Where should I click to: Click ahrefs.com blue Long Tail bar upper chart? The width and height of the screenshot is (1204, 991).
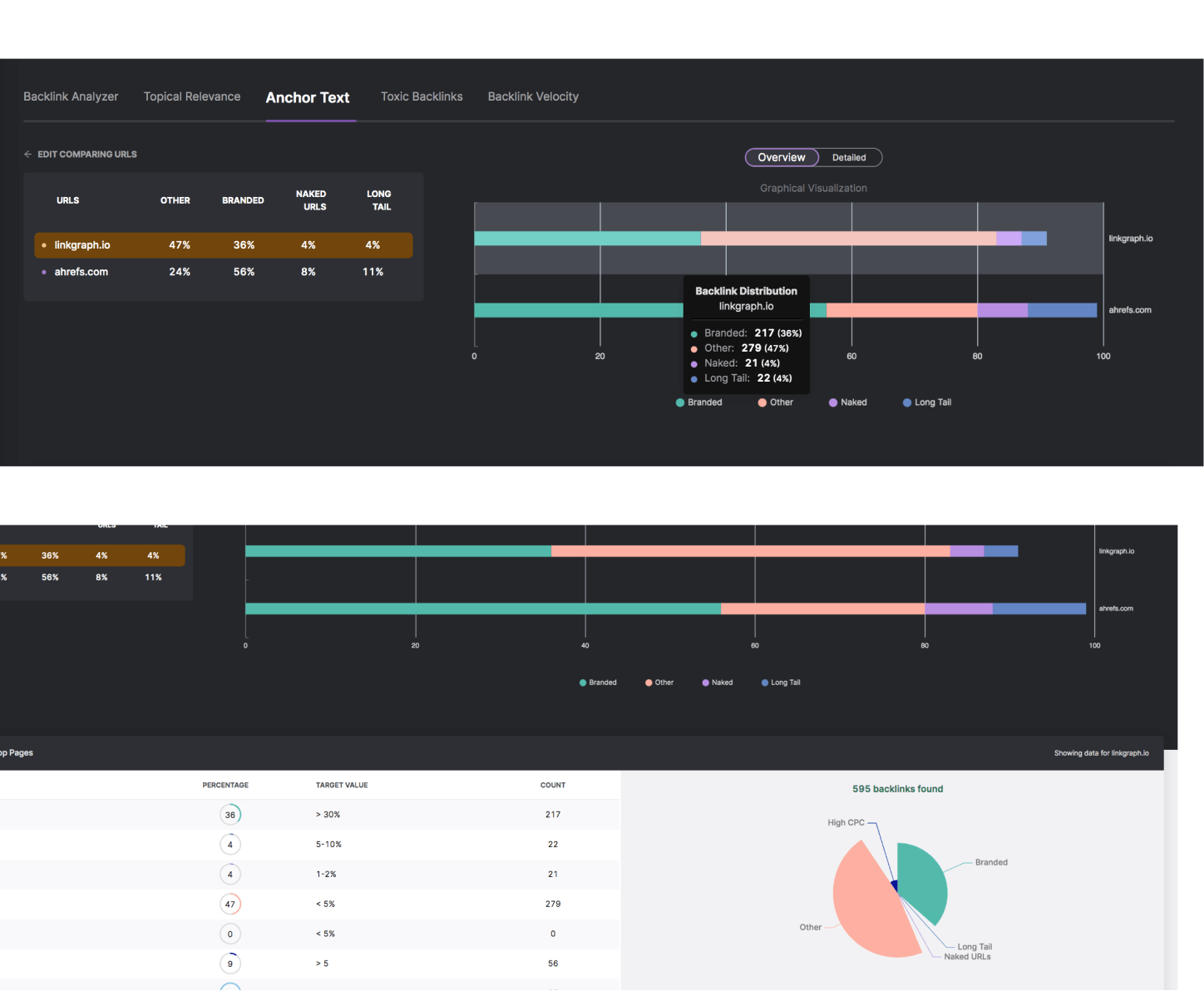click(x=1062, y=310)
